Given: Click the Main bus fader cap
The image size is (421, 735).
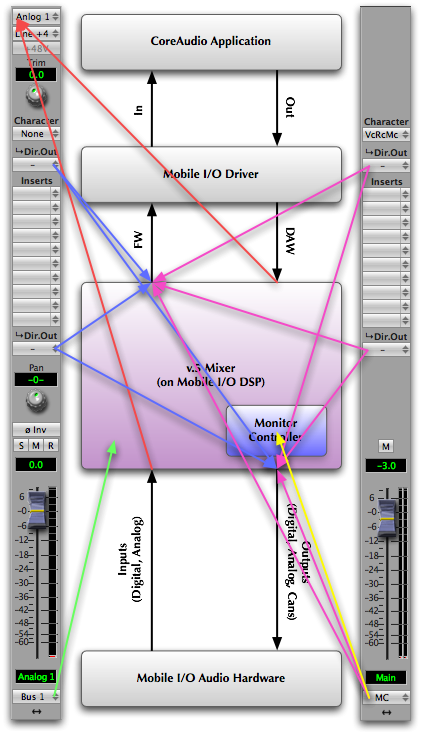Looking at the screenshot, I should point(387,518).
